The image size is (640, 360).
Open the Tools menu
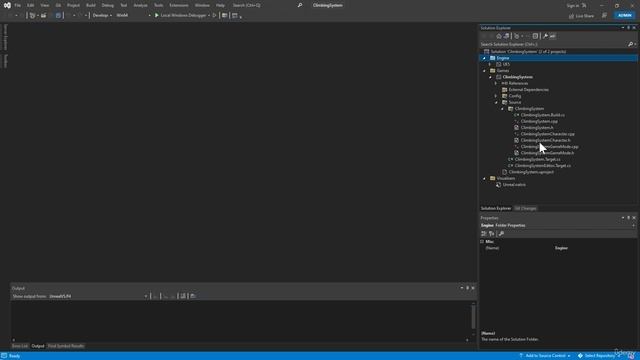point(158,5)
